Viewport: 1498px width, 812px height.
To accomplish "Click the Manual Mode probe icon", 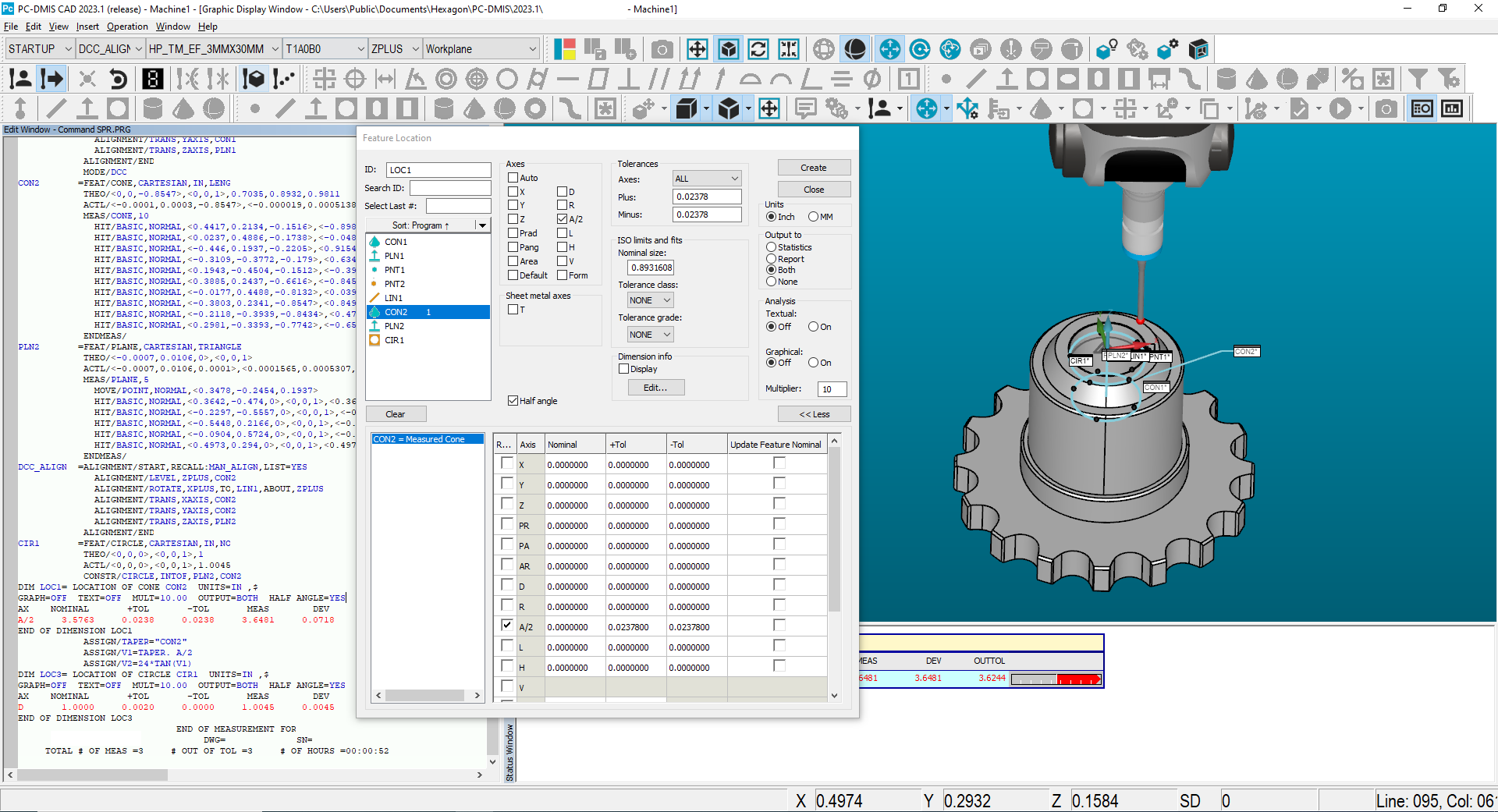I will pos(20,79).
